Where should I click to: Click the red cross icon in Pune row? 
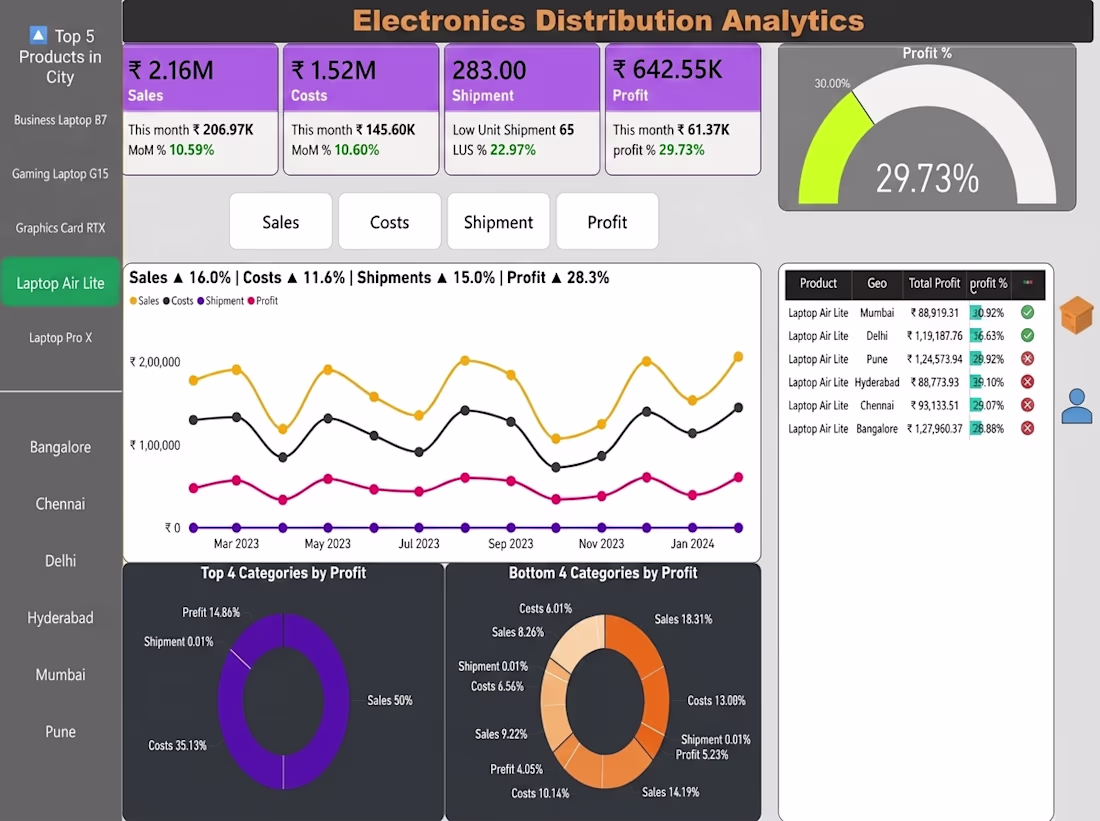[x=1027, y=359]
